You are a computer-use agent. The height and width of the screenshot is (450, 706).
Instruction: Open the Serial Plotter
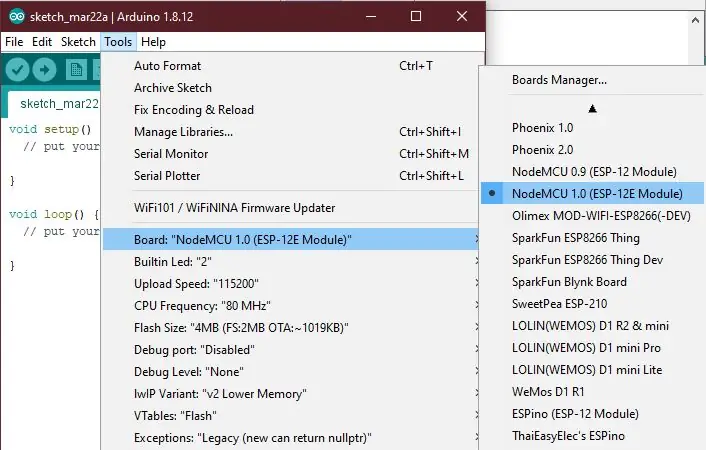coord(291,176)
